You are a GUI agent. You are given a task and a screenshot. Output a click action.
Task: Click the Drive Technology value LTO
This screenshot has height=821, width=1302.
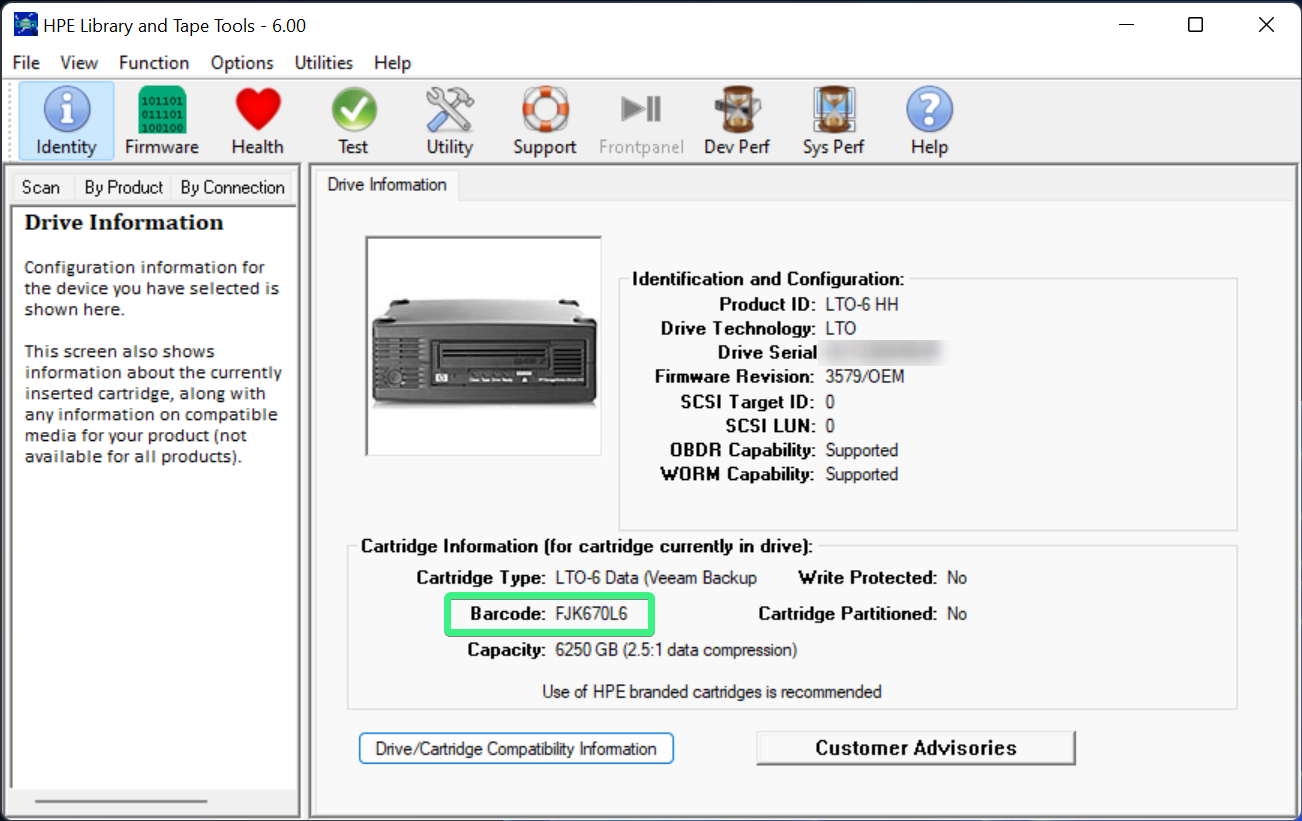(841, 329)
